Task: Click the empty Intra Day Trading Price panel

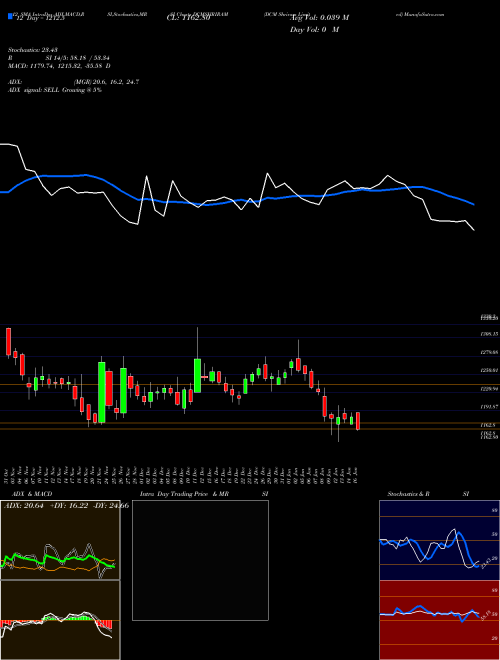Action: 200,560
